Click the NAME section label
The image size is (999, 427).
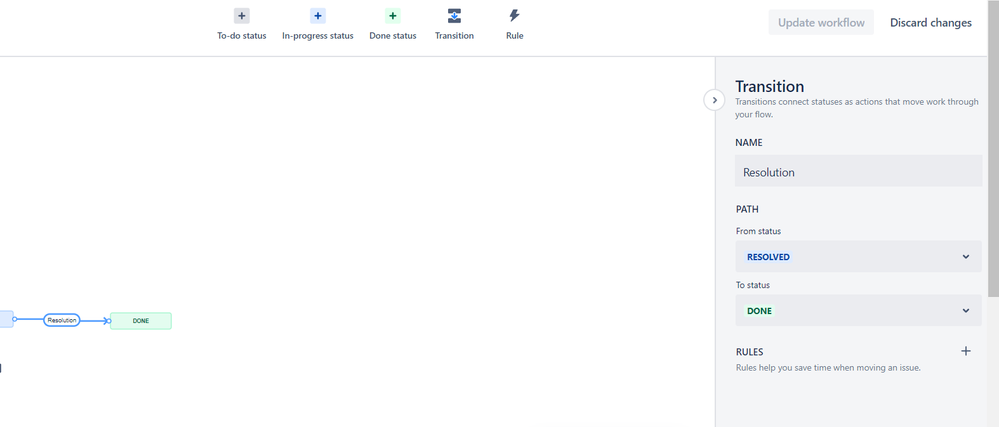(749, 143)
